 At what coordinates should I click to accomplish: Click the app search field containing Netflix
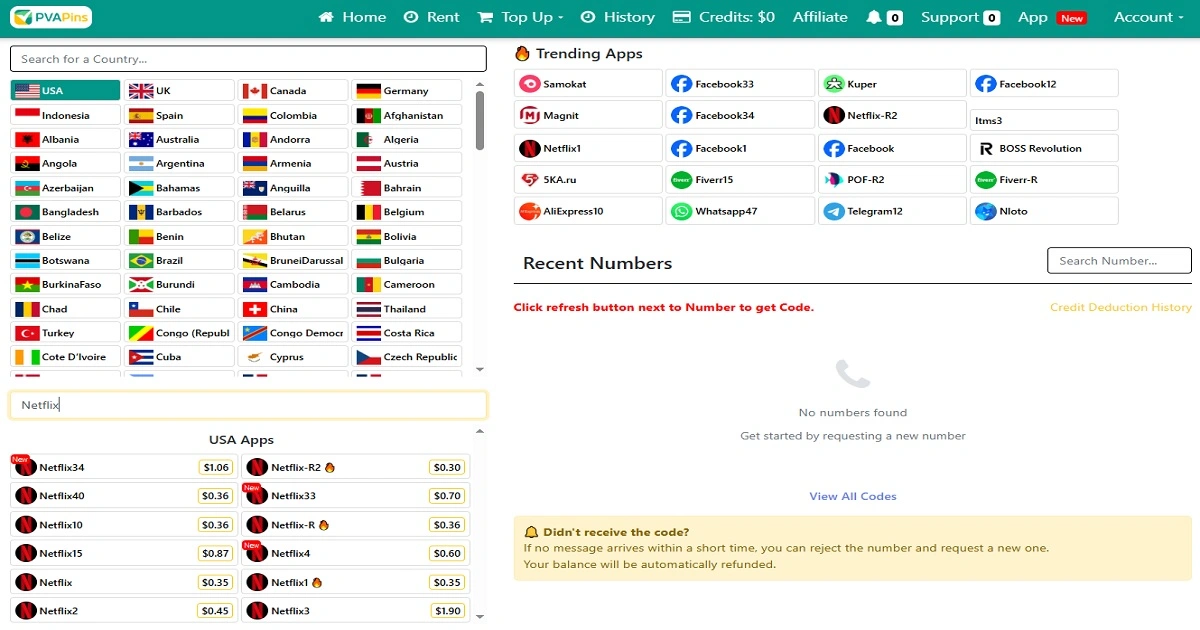click(248, 405)
